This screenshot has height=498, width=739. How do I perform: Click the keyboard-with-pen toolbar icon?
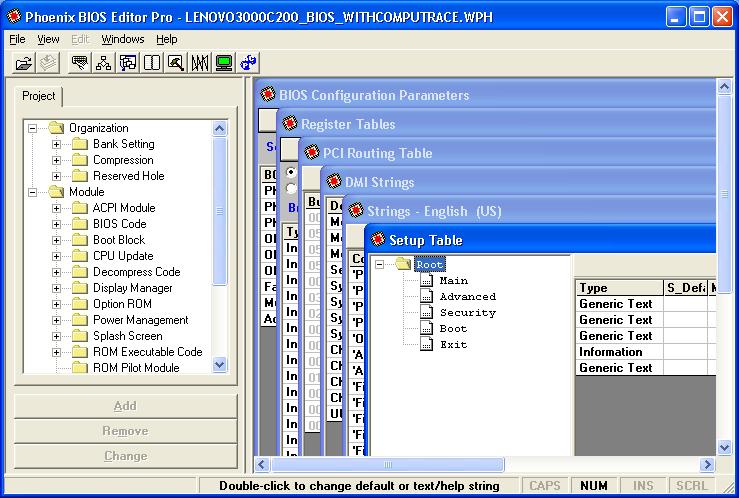pos(80,63)
